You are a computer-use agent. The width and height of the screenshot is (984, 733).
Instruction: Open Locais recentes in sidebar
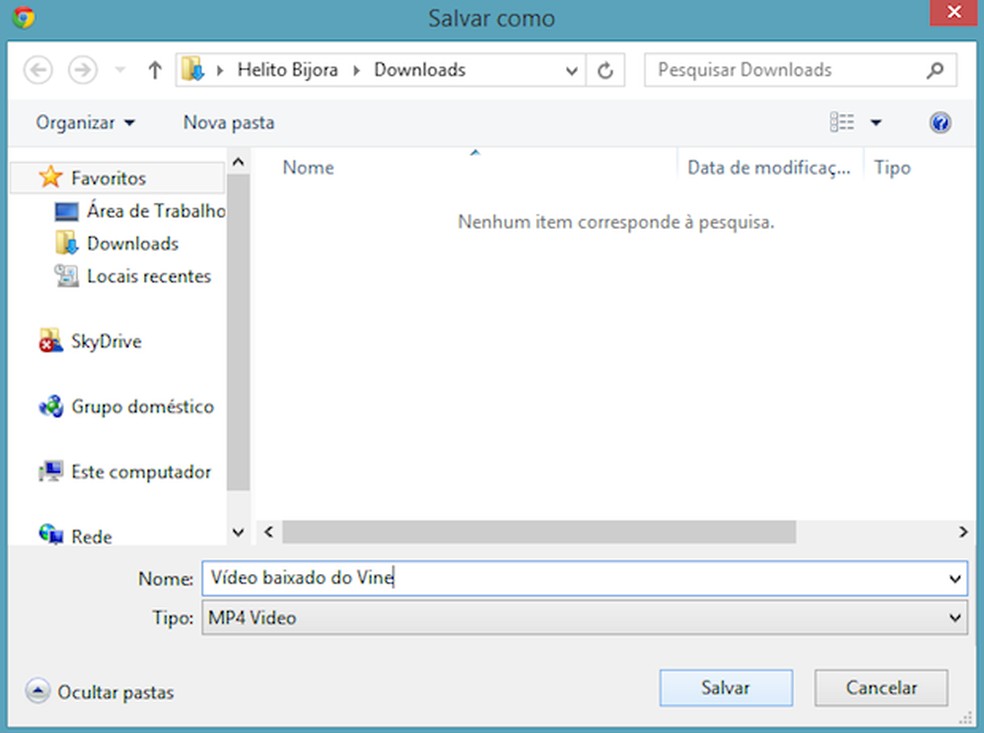point(149,276)
